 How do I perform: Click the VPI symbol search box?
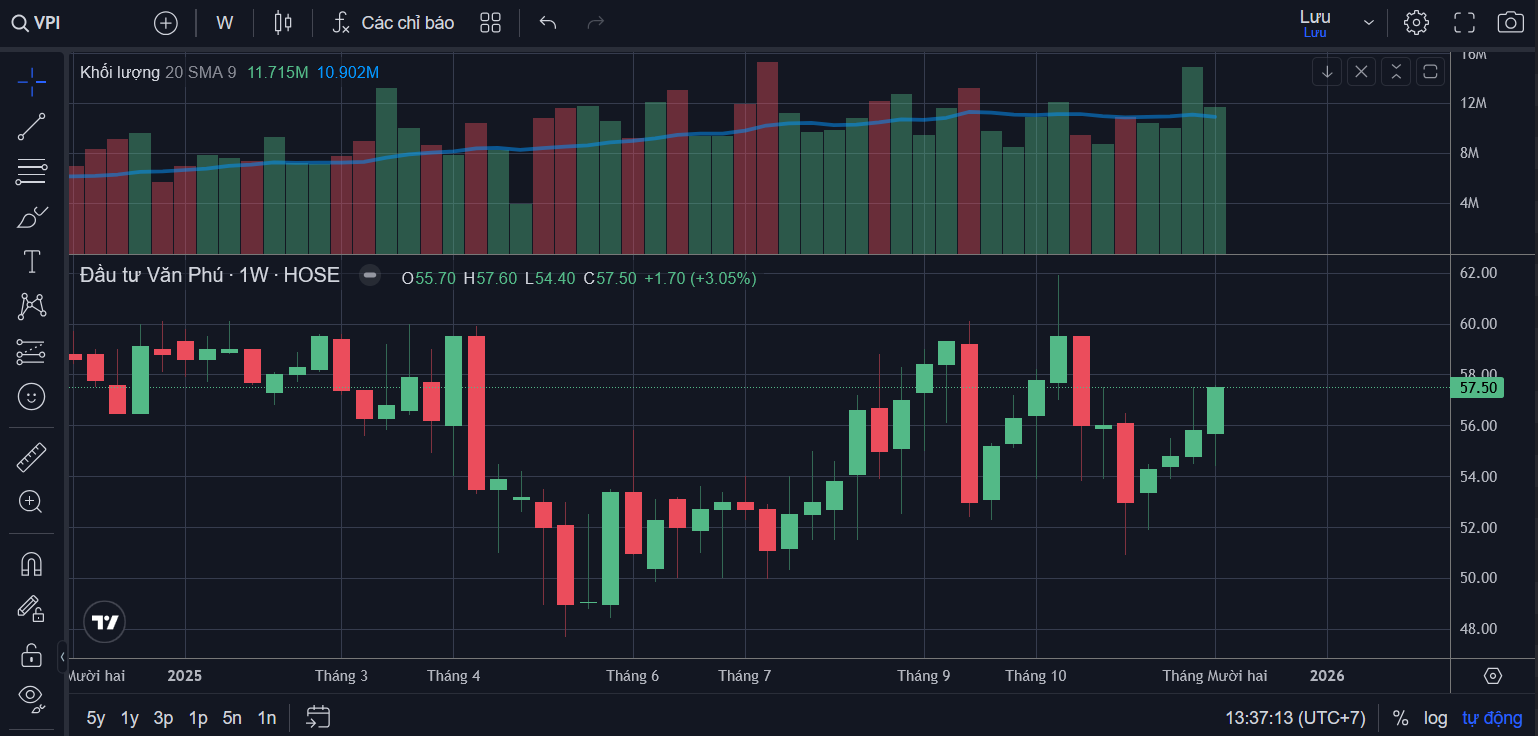38,23
